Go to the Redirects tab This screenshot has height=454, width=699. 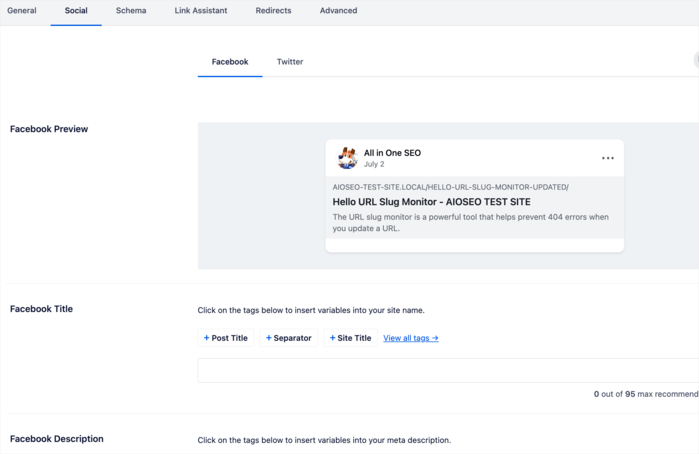(x=273, y=11)
